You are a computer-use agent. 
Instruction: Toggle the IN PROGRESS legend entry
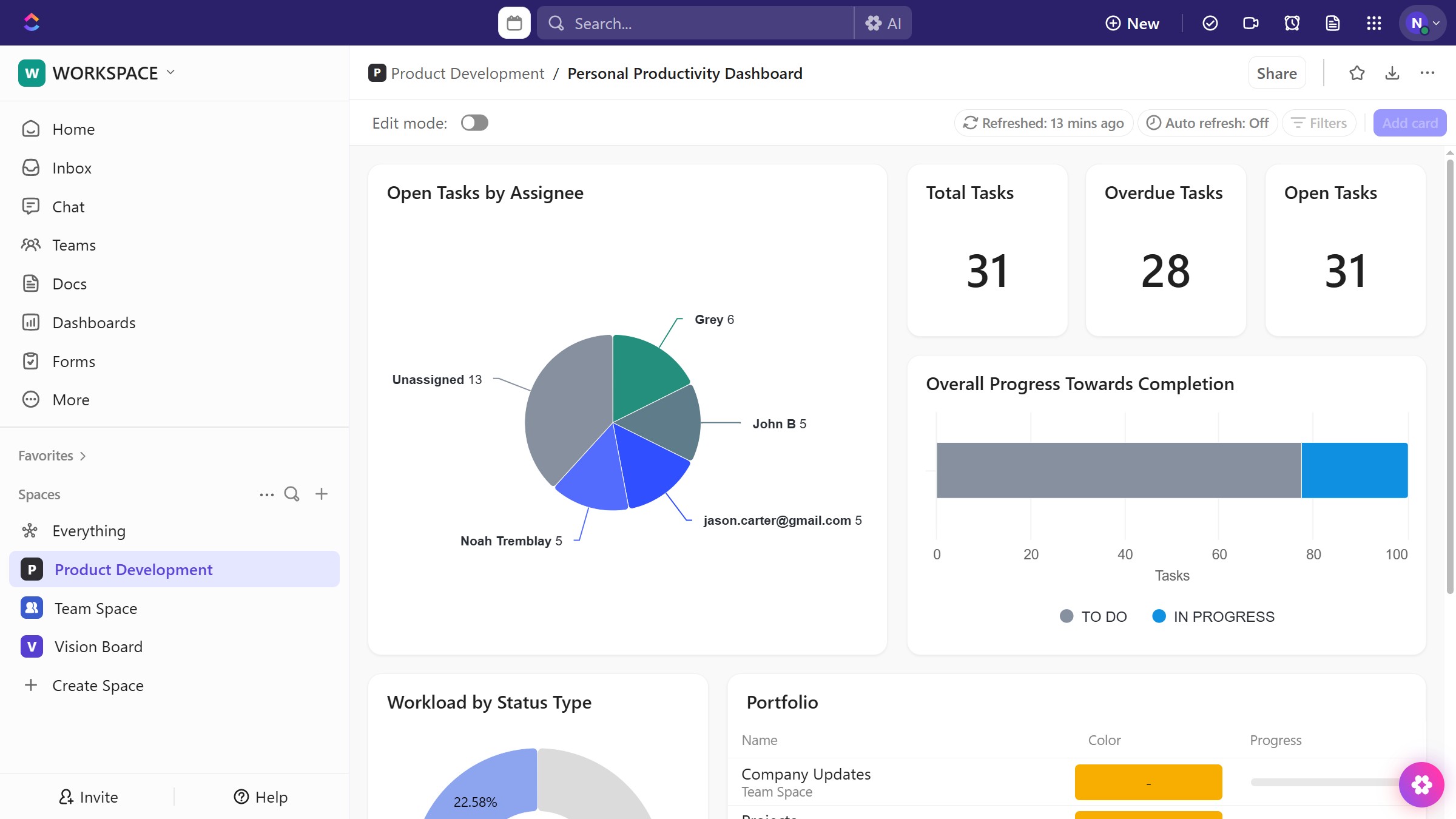(1212, 616)
